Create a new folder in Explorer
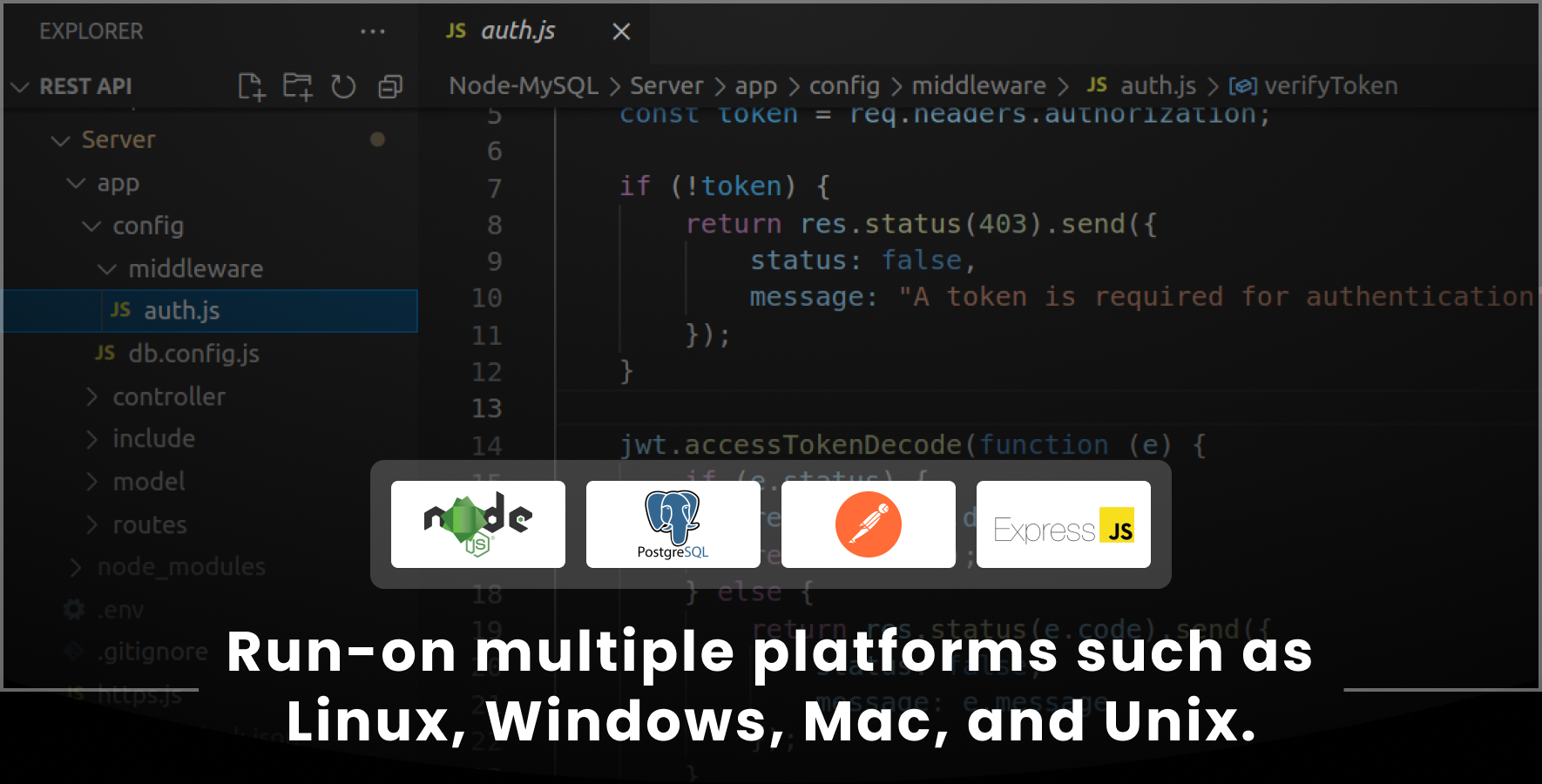The image size is (1542, 784). pos(297,86)
